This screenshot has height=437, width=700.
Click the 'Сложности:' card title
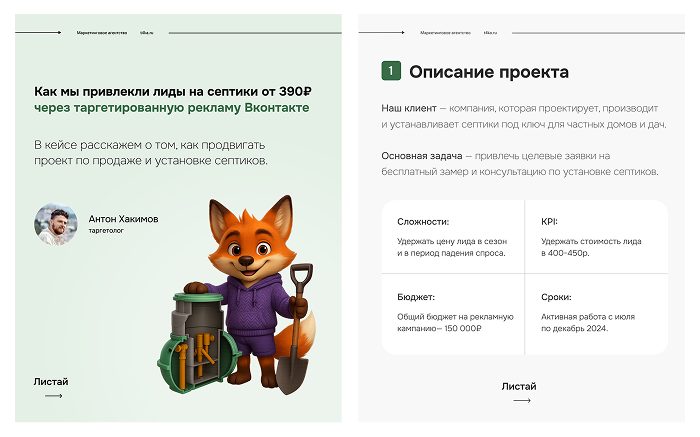click(422, 221)
